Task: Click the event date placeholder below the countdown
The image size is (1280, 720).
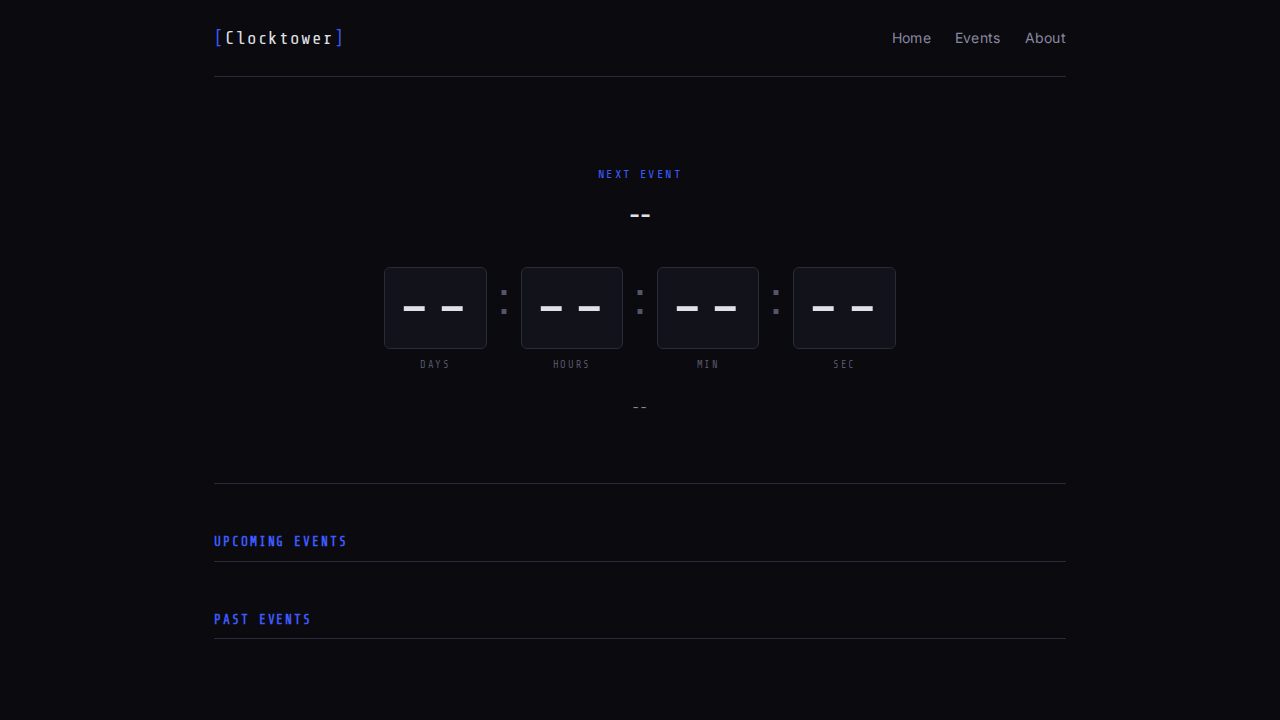Action: (640, 407)
